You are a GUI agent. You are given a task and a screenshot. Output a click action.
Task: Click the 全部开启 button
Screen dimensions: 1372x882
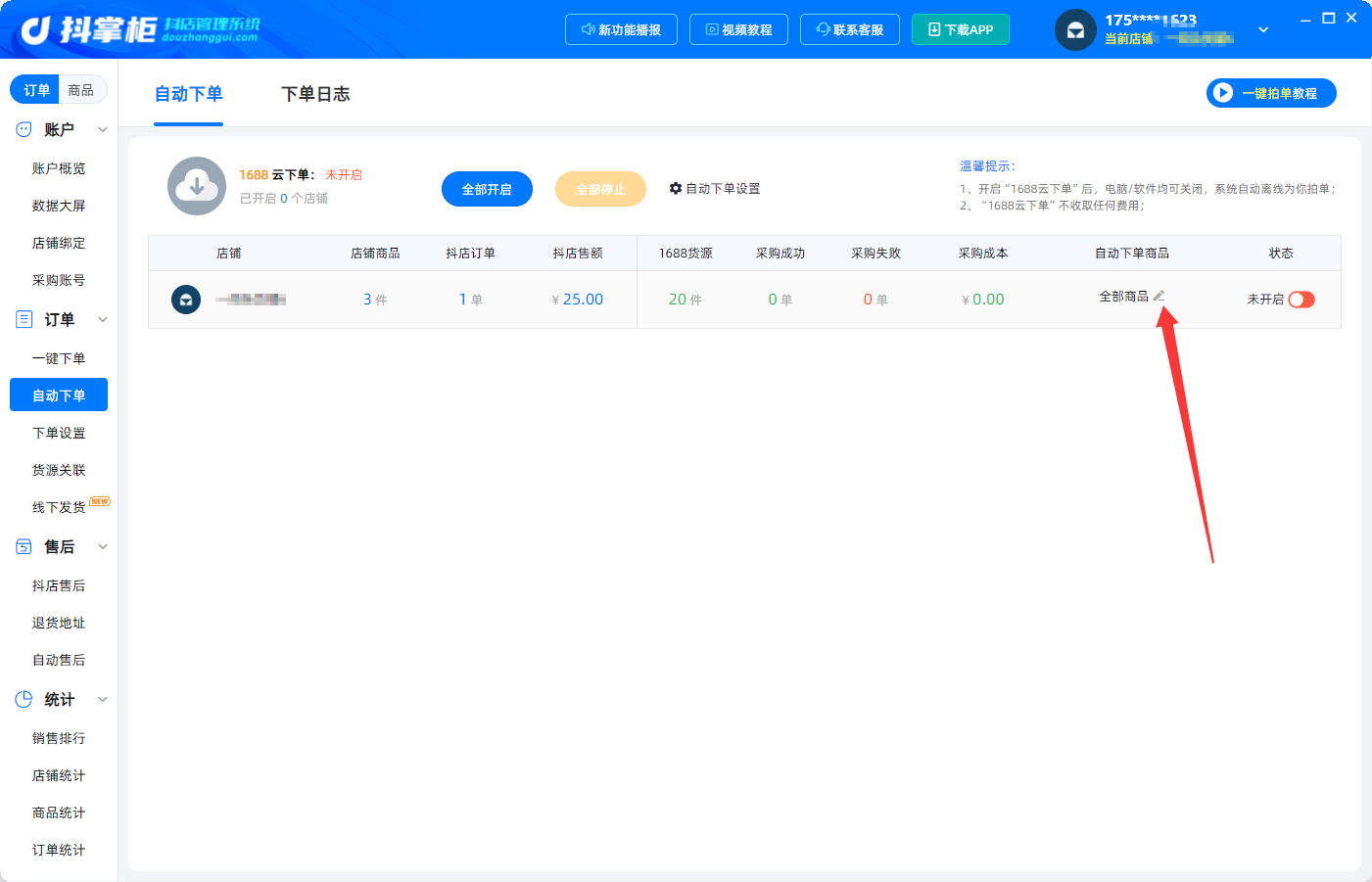487,189
